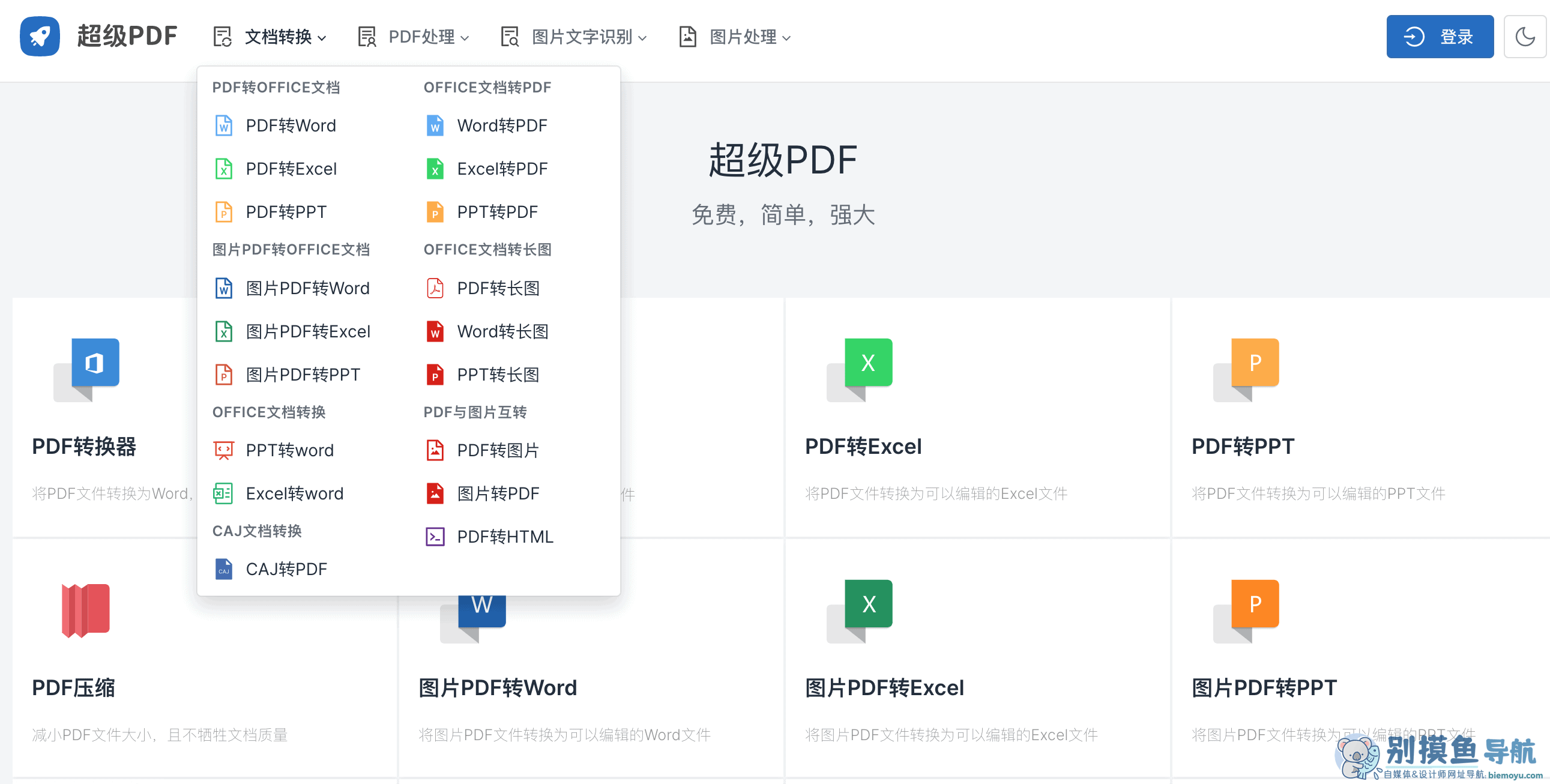Screen dimensions: 1550x784
Task: Click the 图片PDF转Excel icon in menu
Action: (x=224, y=331)
